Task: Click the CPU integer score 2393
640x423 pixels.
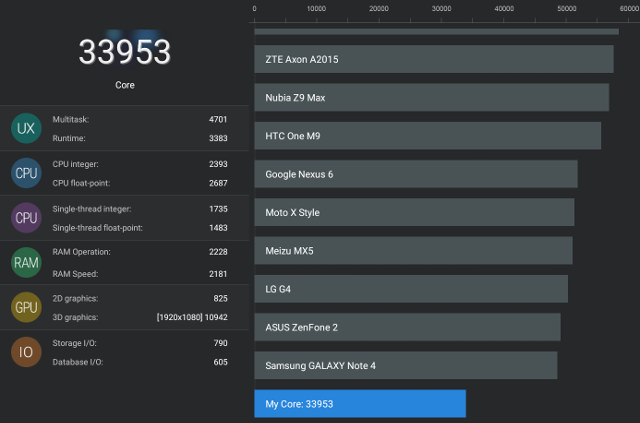Action: point(218,164)
